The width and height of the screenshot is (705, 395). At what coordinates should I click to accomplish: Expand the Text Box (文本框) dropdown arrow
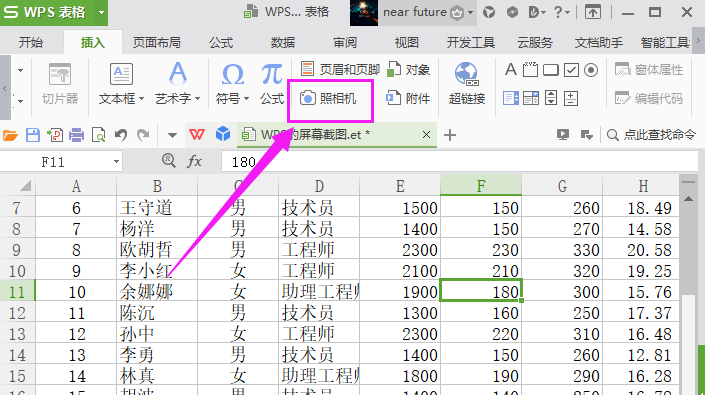tap(142, 98)
